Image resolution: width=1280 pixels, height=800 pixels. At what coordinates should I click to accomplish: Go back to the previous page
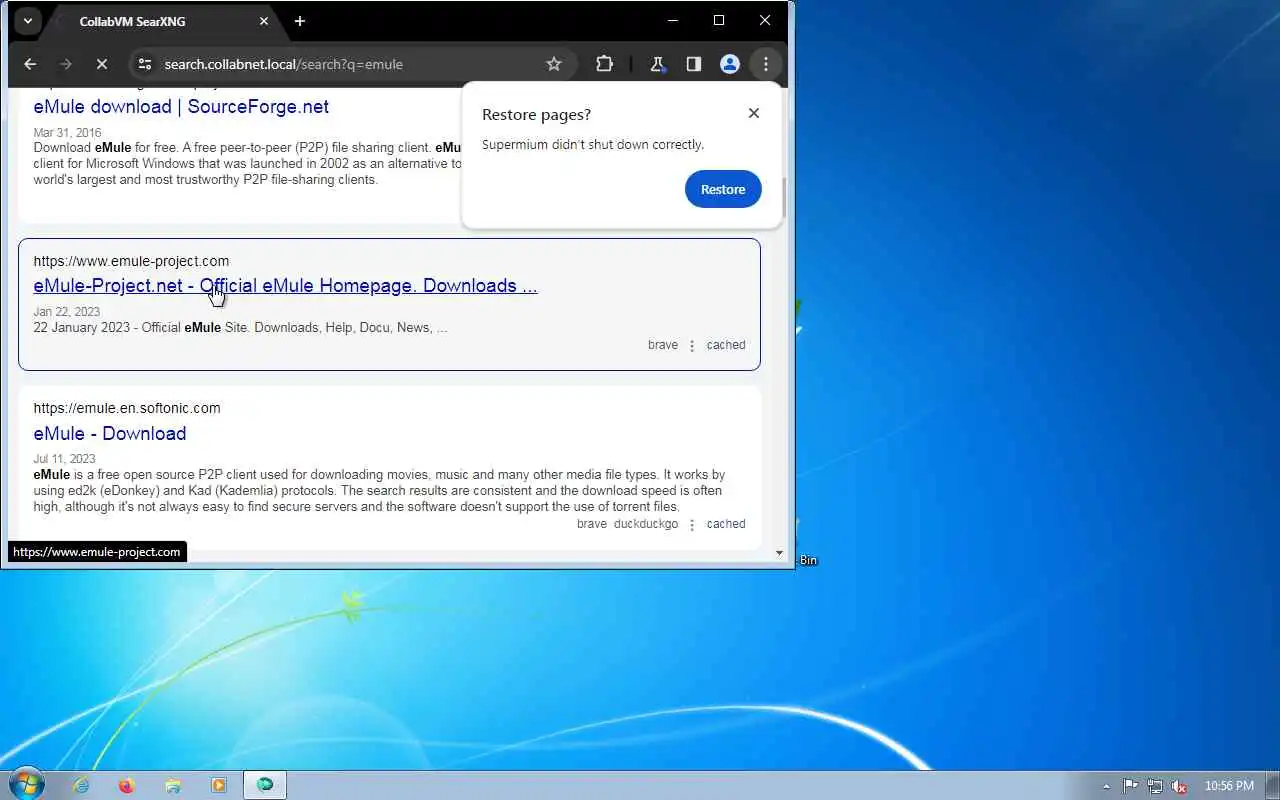tap(30, 64)
